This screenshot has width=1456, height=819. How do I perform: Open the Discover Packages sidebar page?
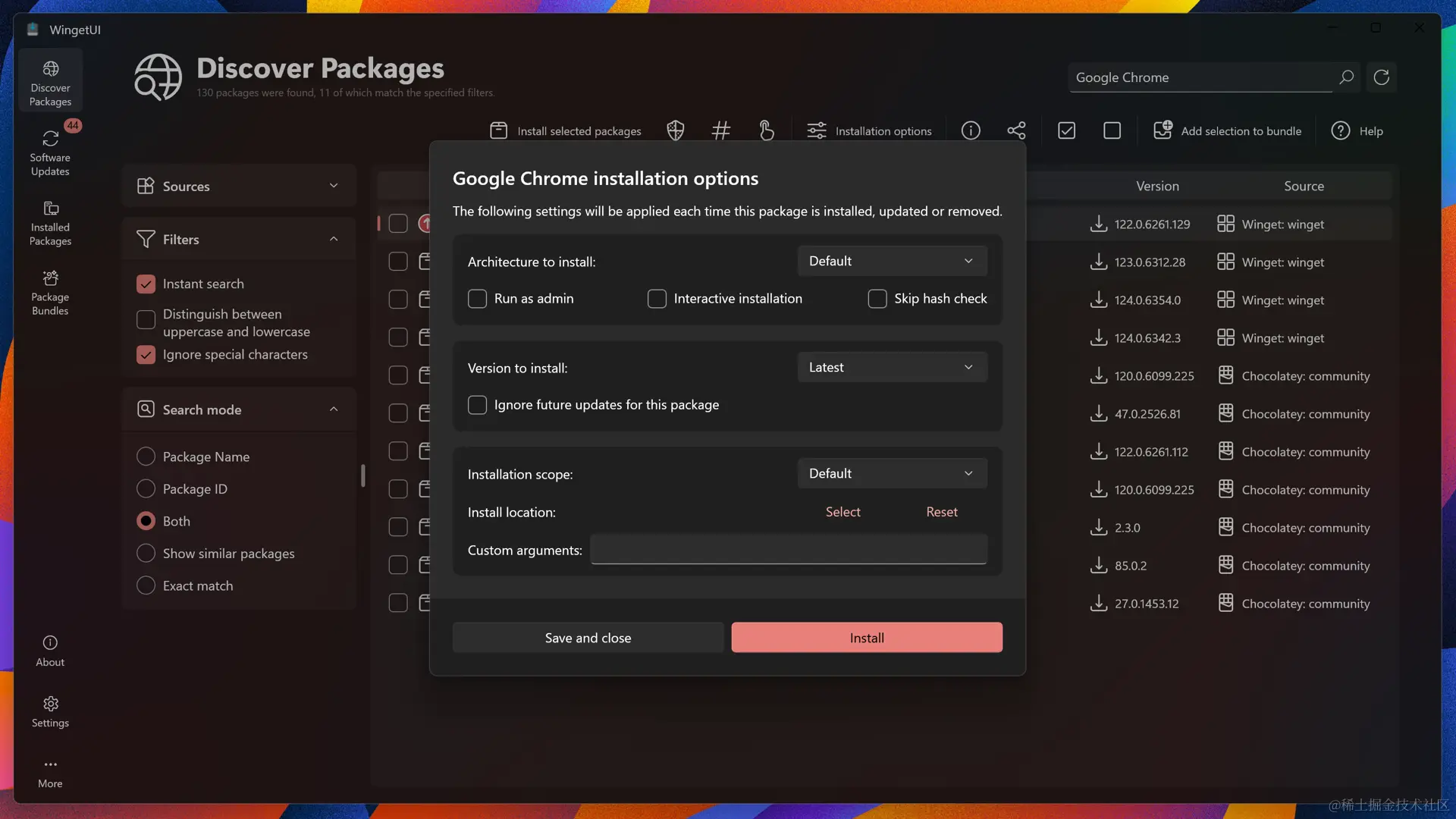pyautogui.click(x=50, y=82)
